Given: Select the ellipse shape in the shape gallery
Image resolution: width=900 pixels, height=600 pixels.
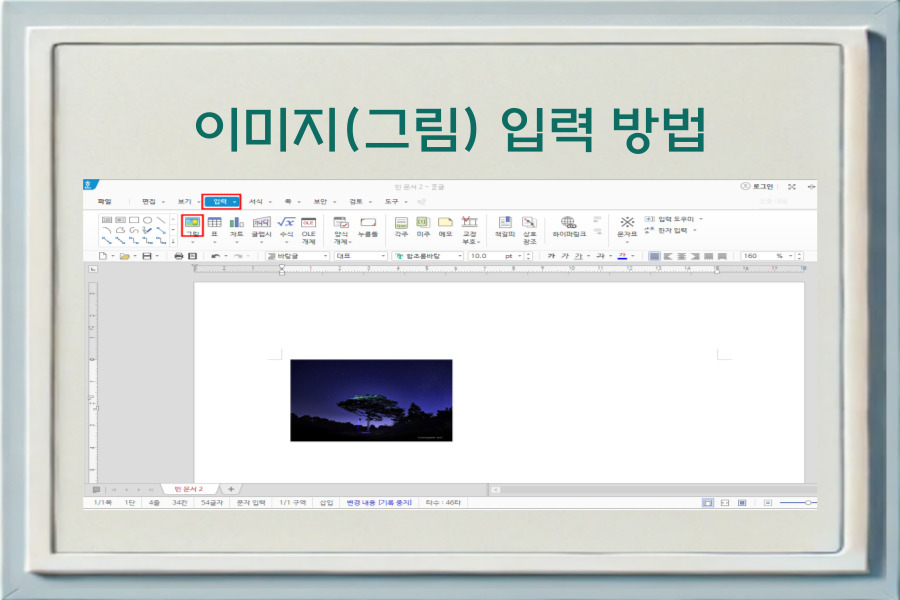Looking at the screenshot, I should click(148, 220).
